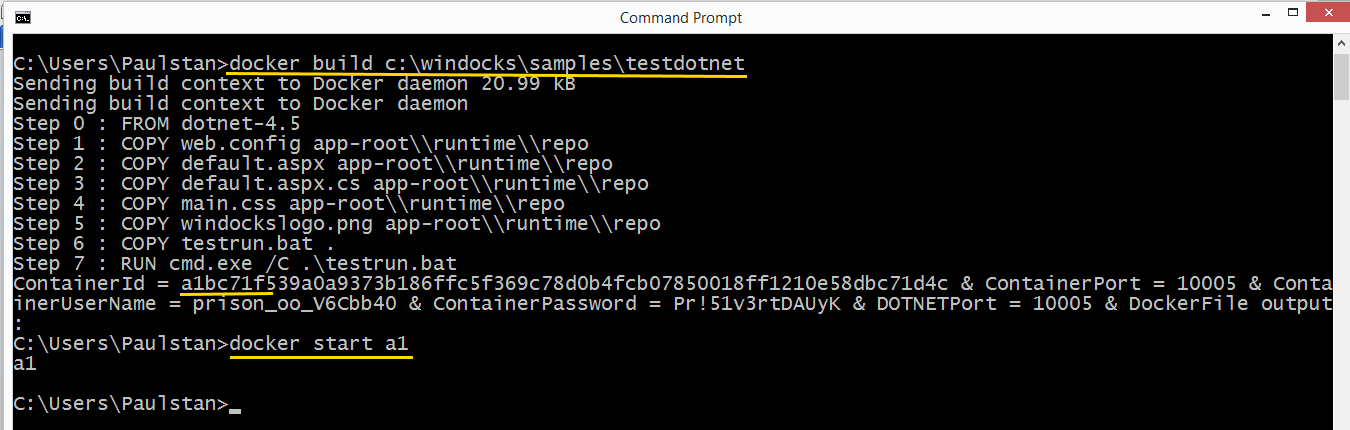Click the docker start a1 command

click(x=319, y=344)
